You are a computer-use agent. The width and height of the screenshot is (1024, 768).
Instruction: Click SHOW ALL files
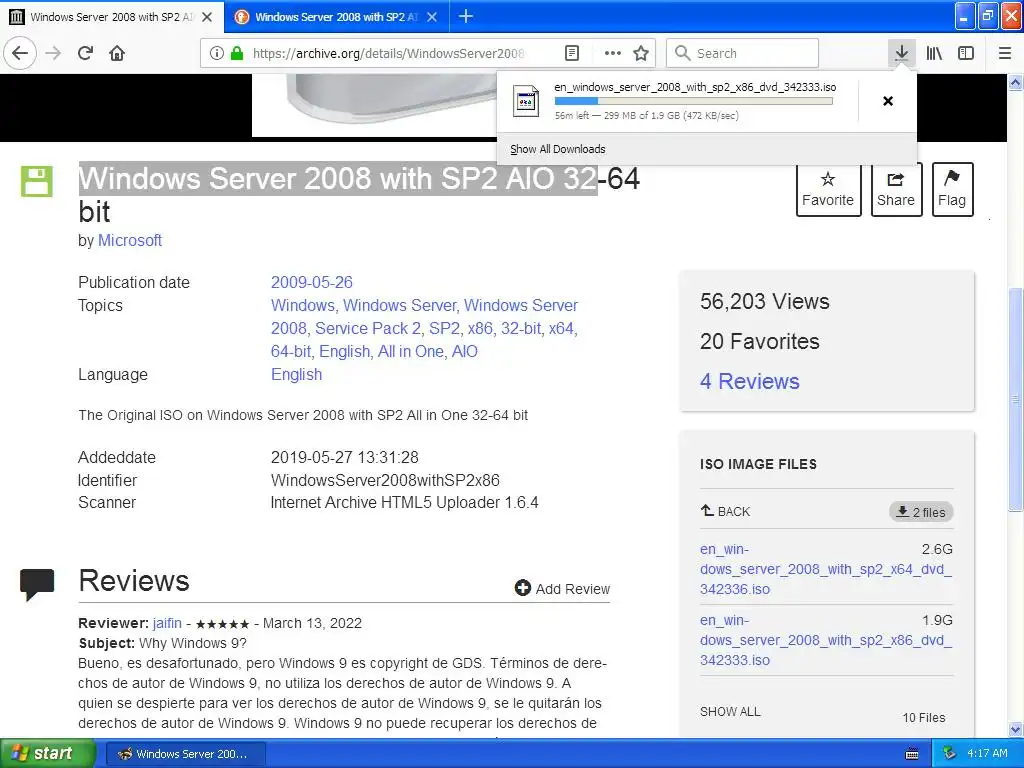tap(730, 712)
